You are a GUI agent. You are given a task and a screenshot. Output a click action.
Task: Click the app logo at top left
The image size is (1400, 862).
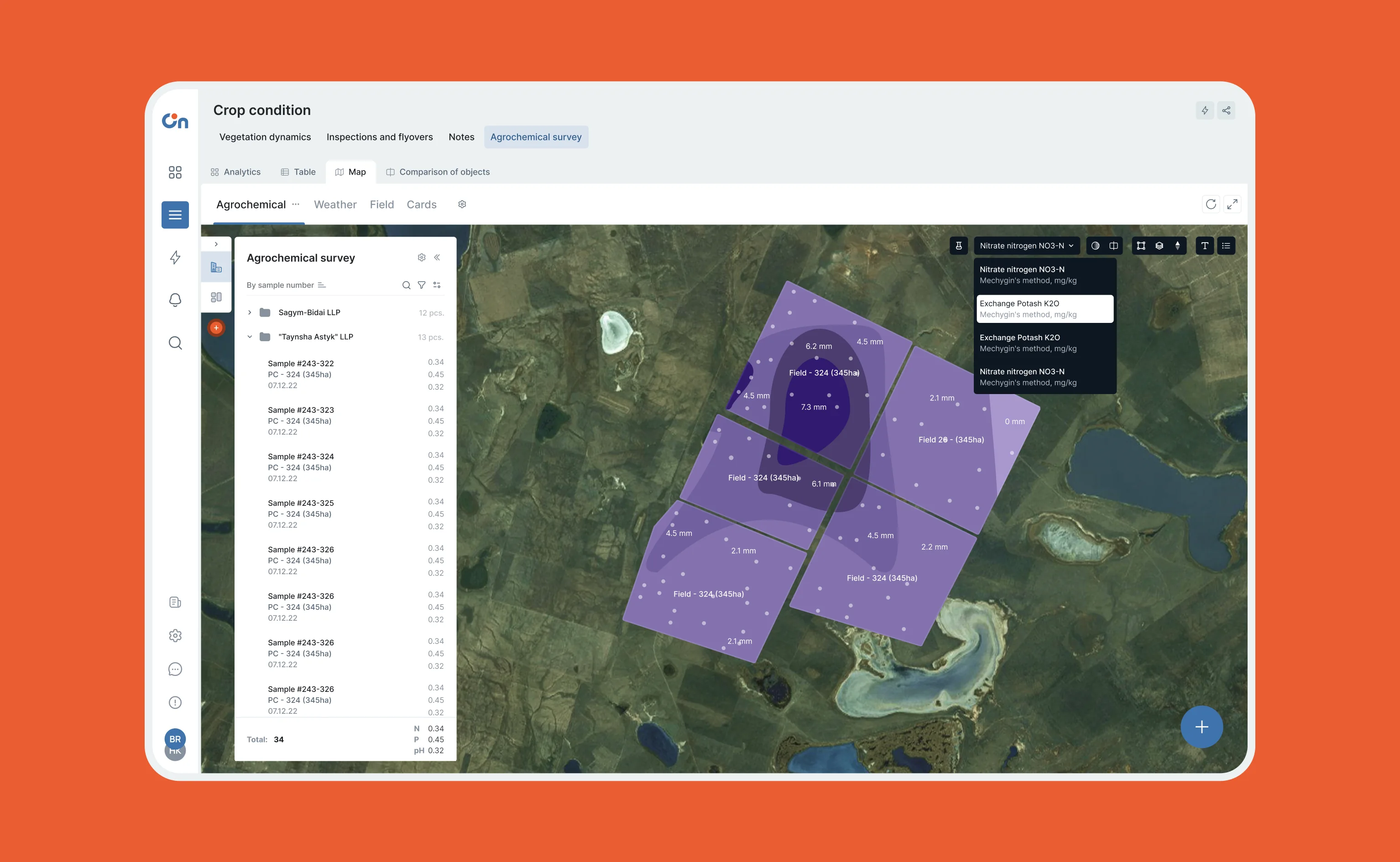[x=175, y=120]
